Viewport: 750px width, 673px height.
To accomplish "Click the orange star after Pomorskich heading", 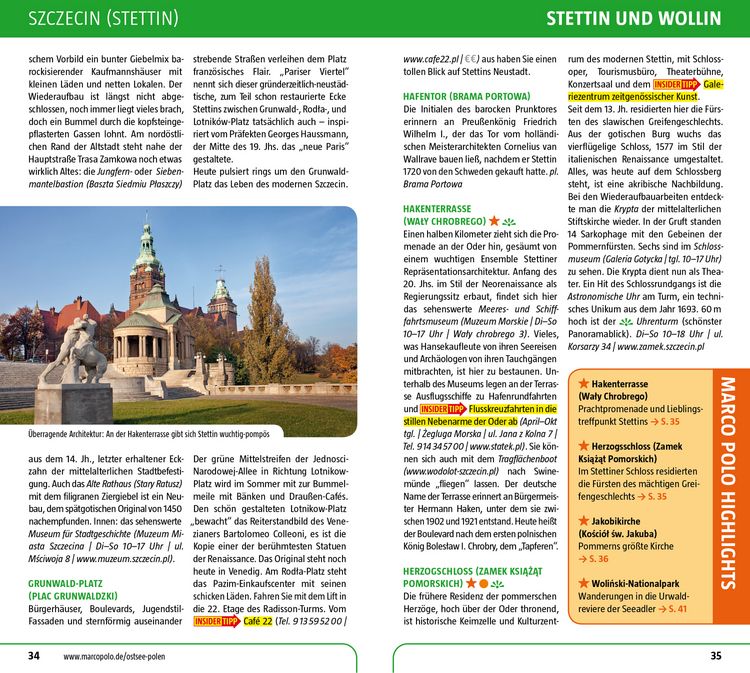I will [471, 583].
